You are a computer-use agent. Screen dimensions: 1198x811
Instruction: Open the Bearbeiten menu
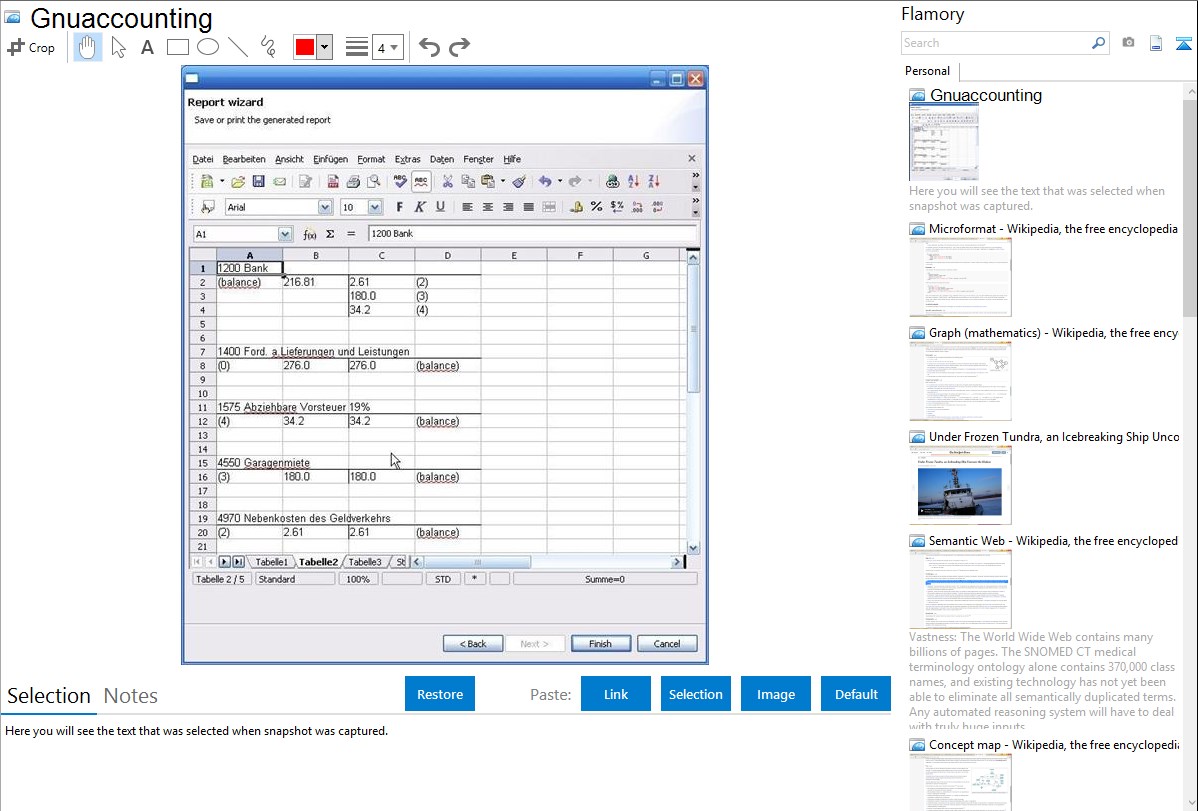coord(244,159)
